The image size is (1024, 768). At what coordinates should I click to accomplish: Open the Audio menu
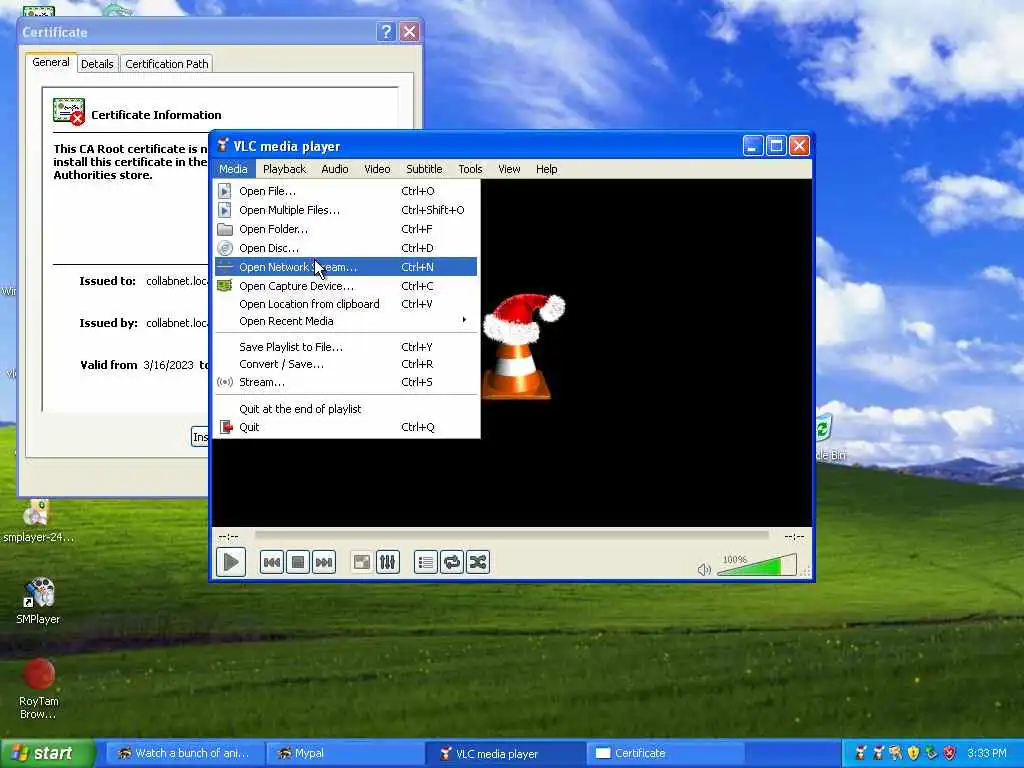(334, 169)
